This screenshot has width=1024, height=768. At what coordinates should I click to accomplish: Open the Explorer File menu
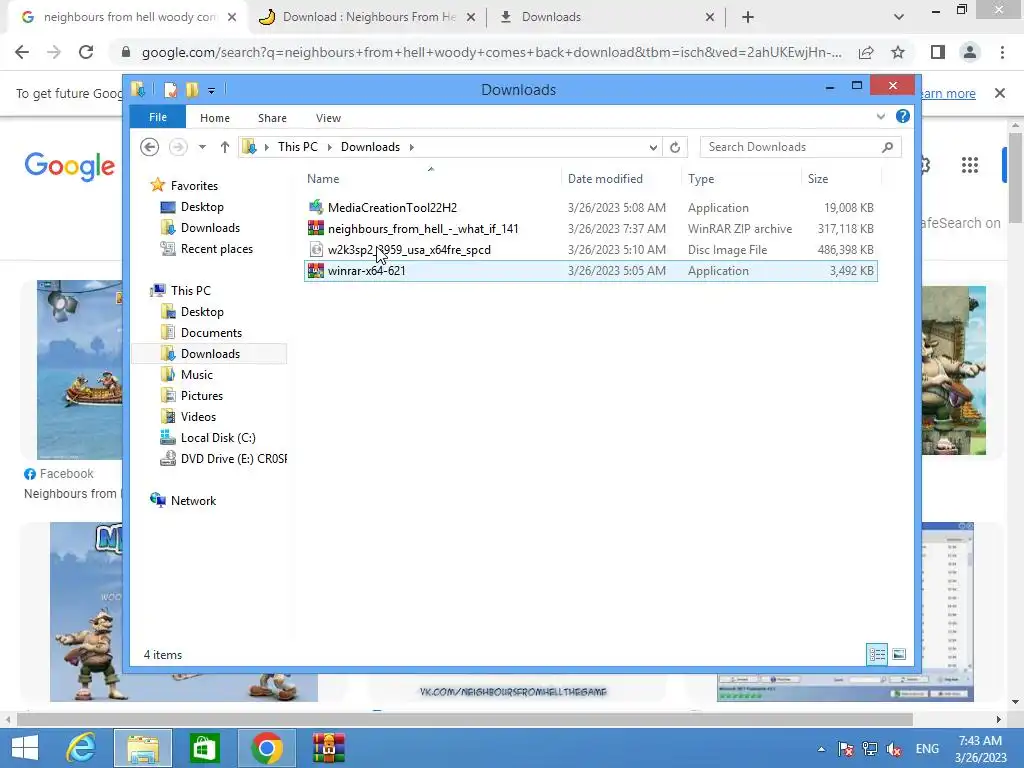[157, 117]
